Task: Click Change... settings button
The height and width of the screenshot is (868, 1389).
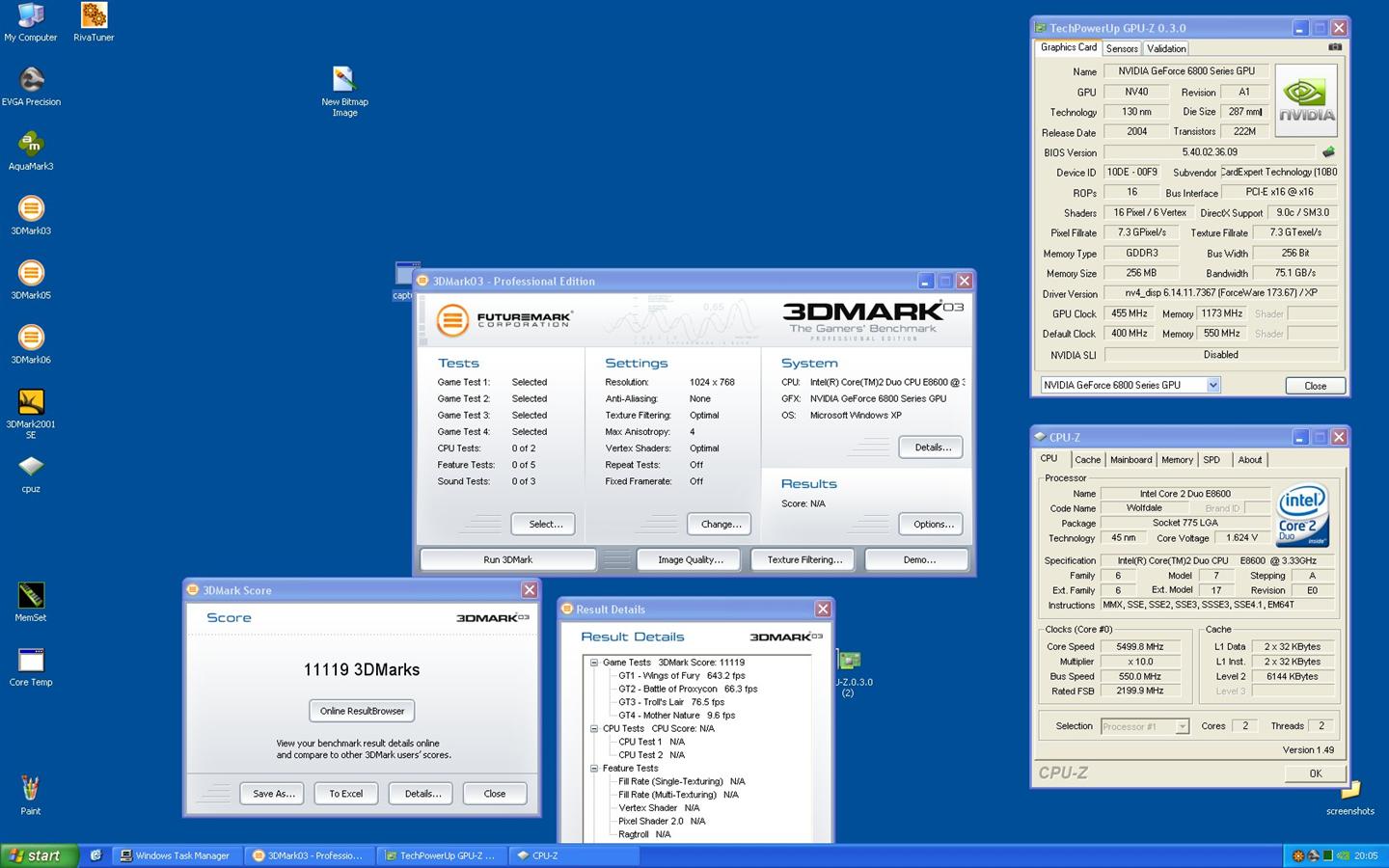Action: 721,524
